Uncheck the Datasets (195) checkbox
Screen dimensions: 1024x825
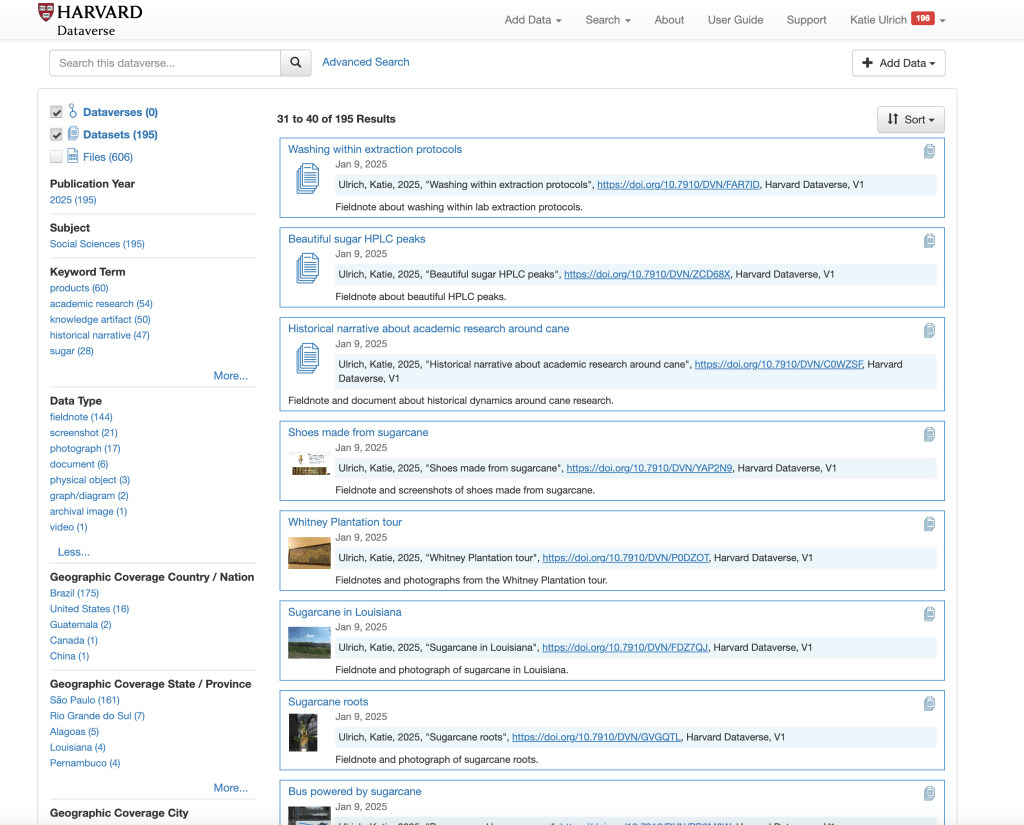coord(57,135)
